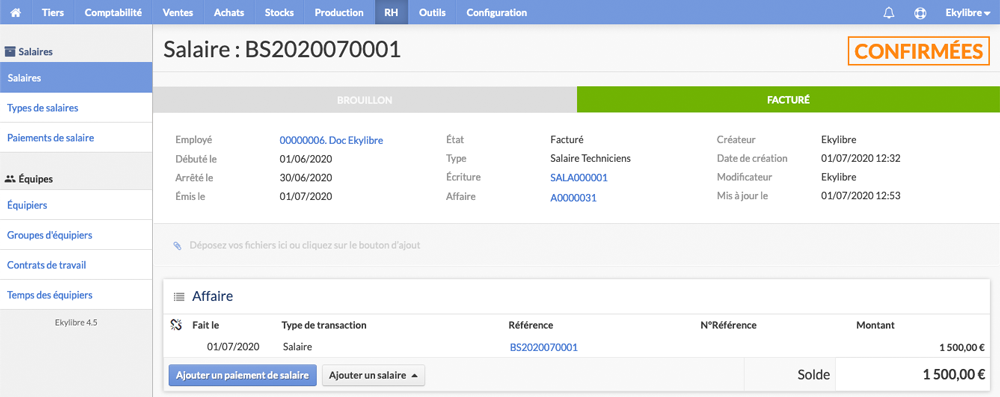Open the Tiers menu
Image resolution: width=1000 pixels, height=397 pixels.
click(53, 12)
